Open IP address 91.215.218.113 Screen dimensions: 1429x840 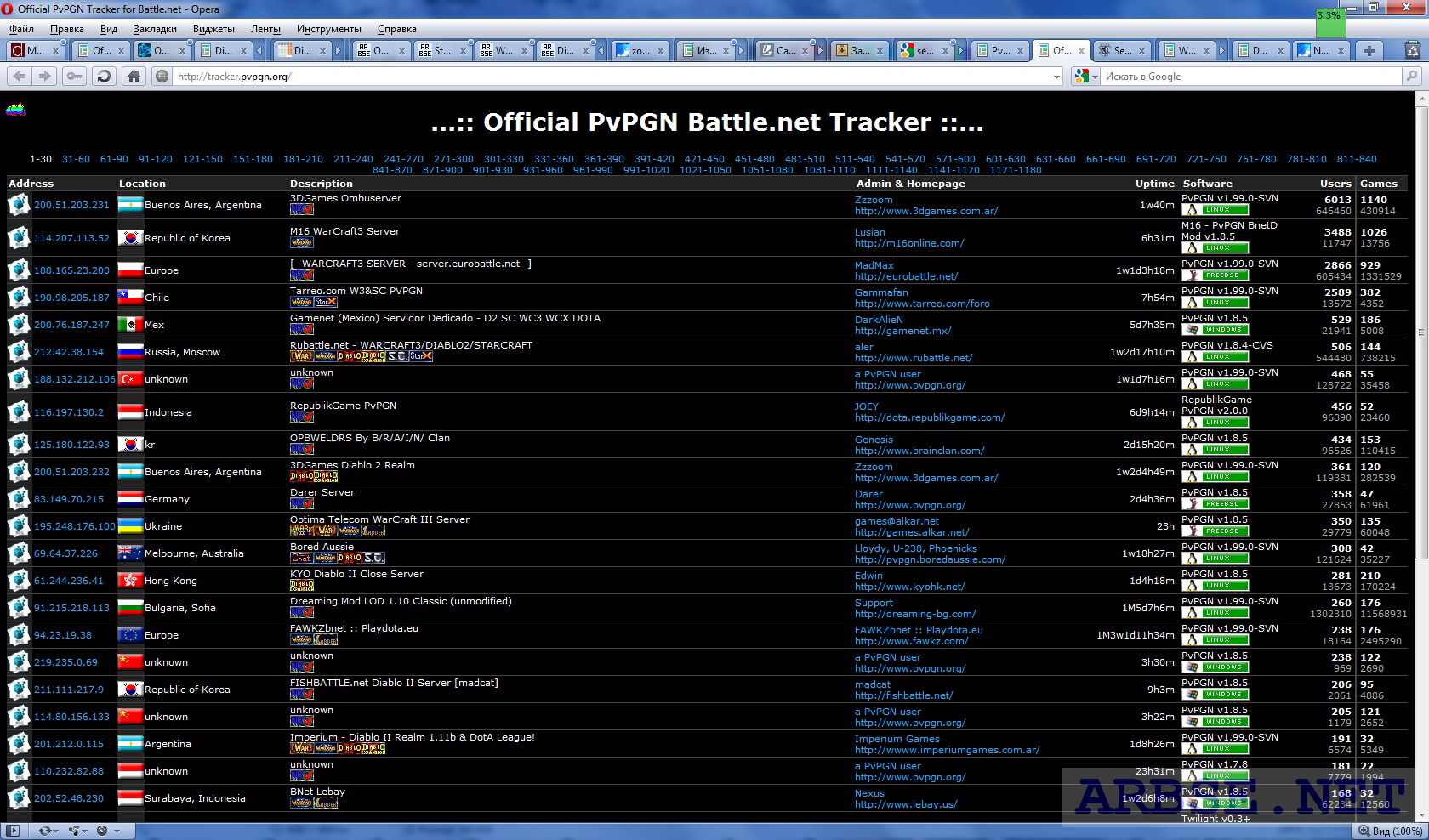[71, 608]
